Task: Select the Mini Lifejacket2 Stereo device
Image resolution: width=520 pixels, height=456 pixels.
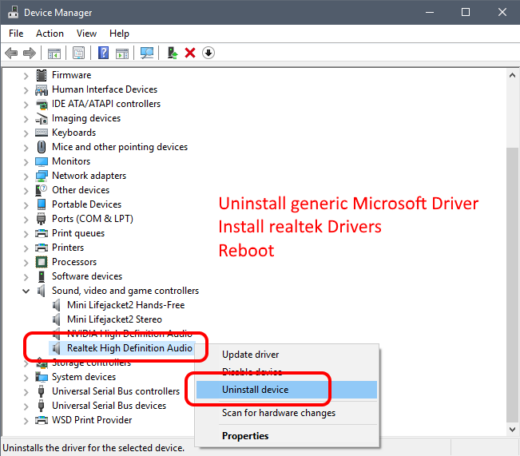Action: (114, 319)
